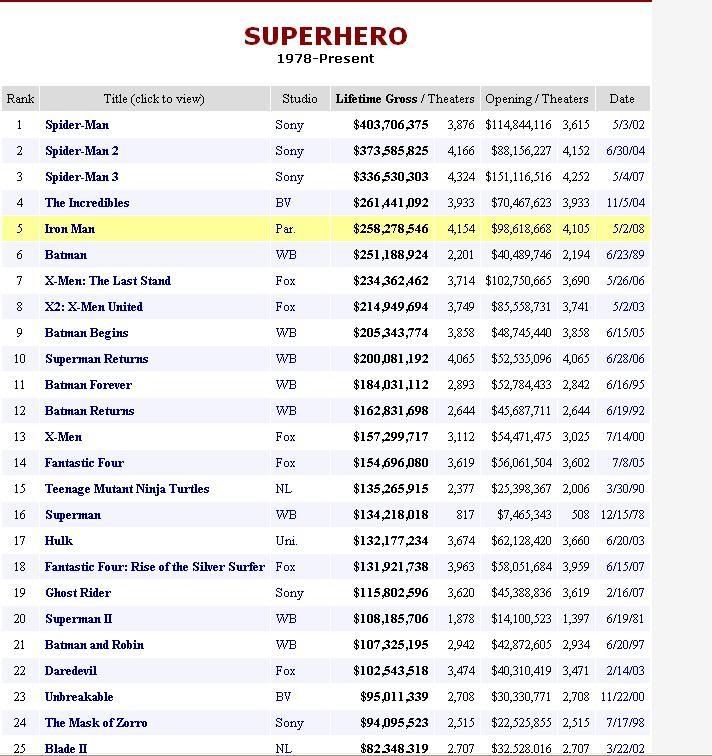The width and height of the screenshot is (712, 756).
Task: Open Teenage Mutant Ninja Turtles link
Action: point(127,489)
